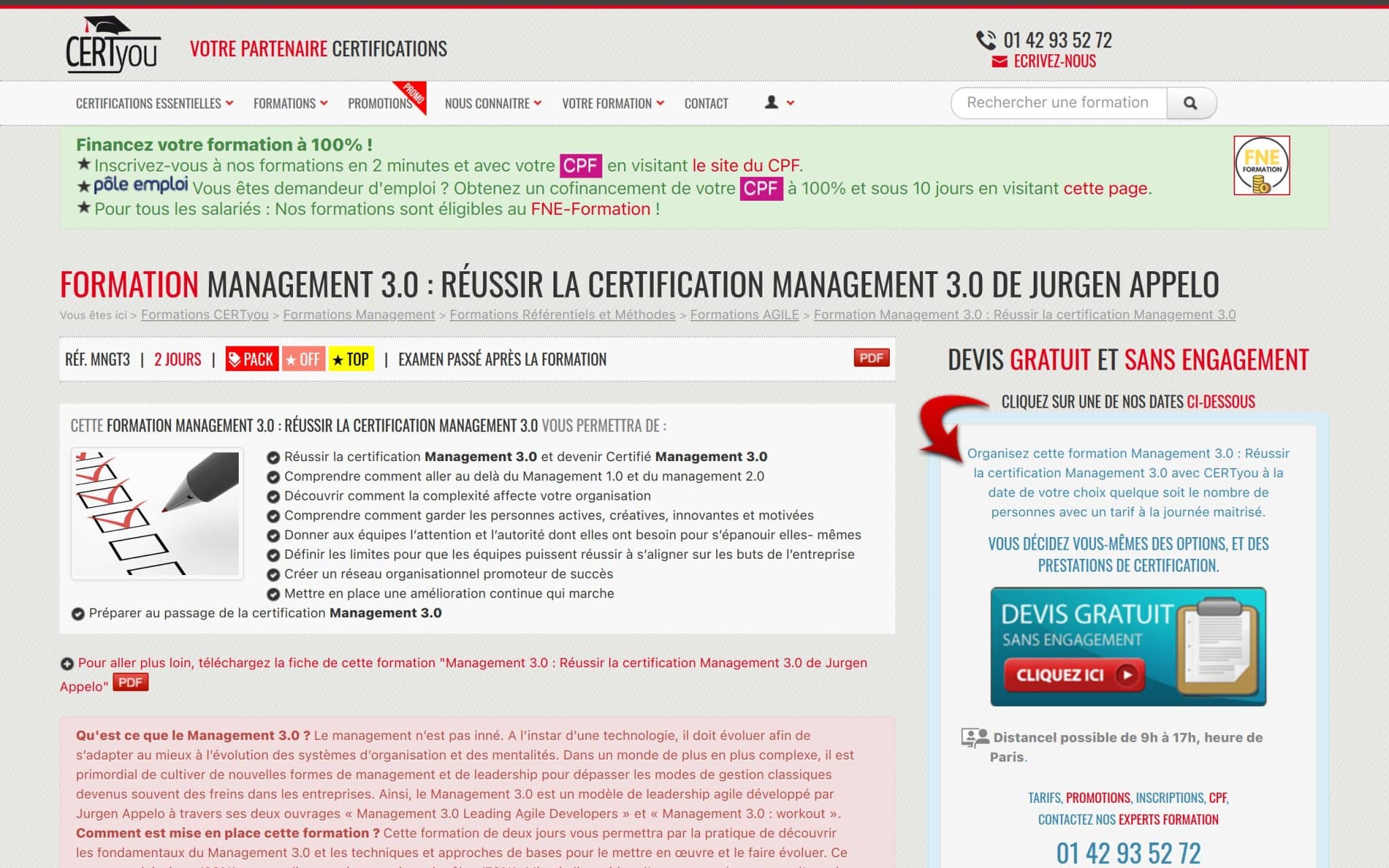Open the account dropdown arrow

coord(790,103)
